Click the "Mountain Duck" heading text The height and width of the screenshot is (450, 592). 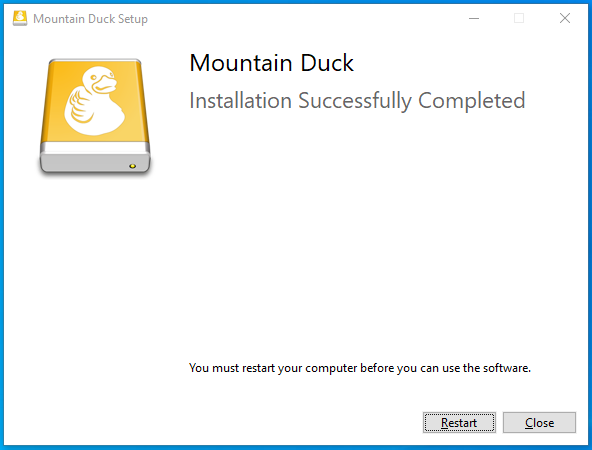pos(271,63)
